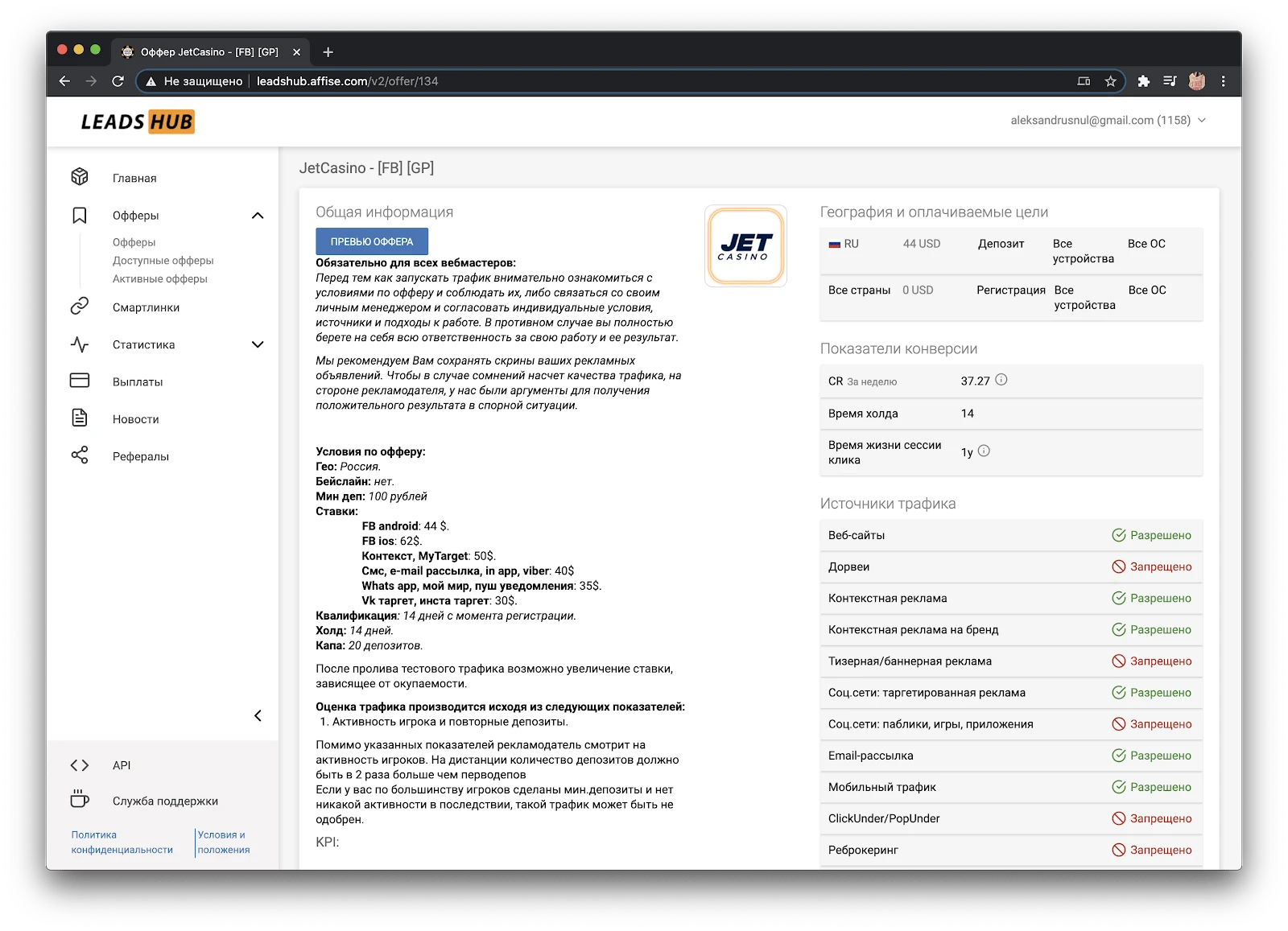Click the session lifetime info icon
Screen dimensions: 1288x931
click(984, 451)
